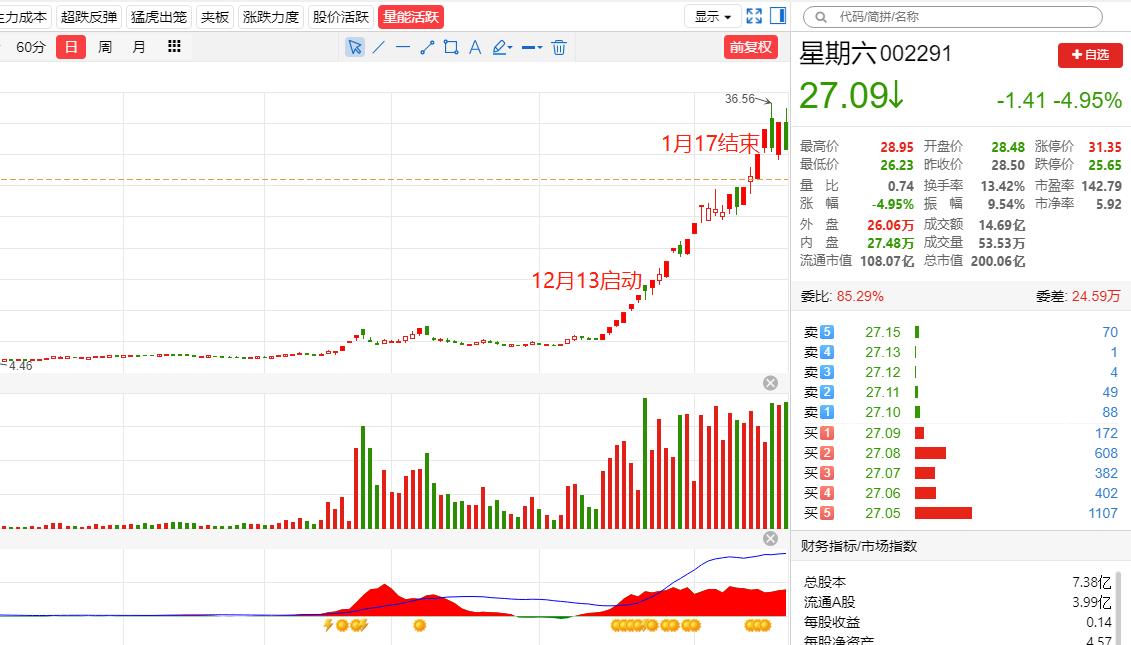Click the fullscreen chart icon
The width and height of the screenshot is (1131, 645).
753,15
